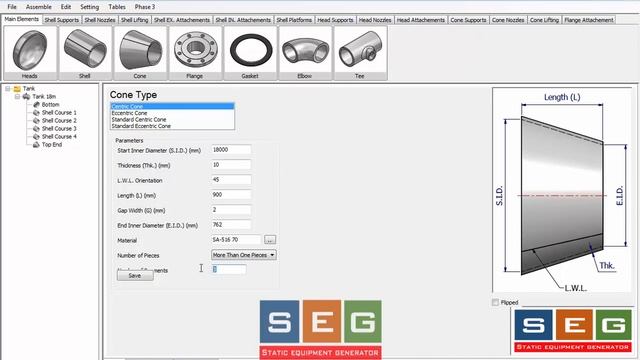Select the Heads element icon
Viewport: 640px width, 360px height.
click(30, 53)
